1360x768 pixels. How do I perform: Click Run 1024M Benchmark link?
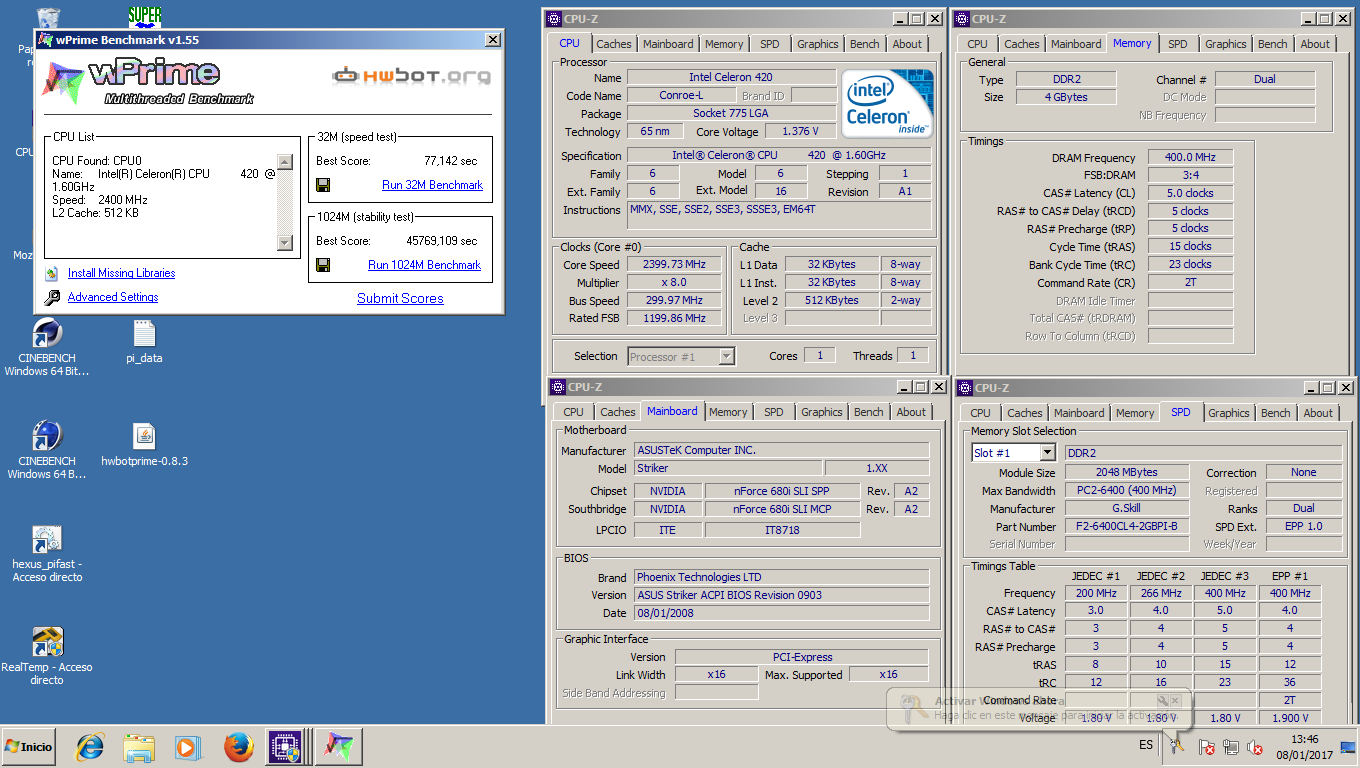424,265
